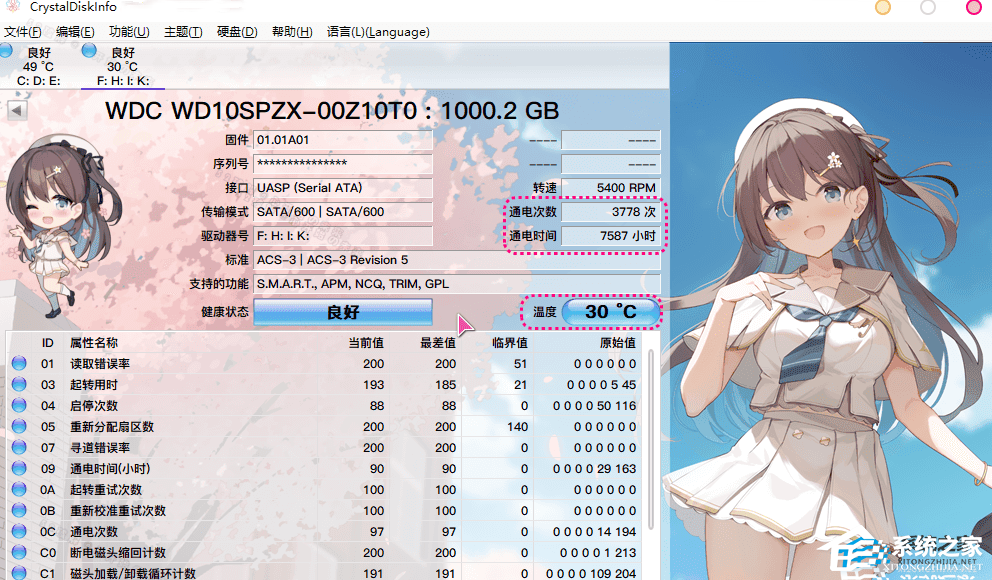Click the 良好 health status button

click(x=342, y=312)
